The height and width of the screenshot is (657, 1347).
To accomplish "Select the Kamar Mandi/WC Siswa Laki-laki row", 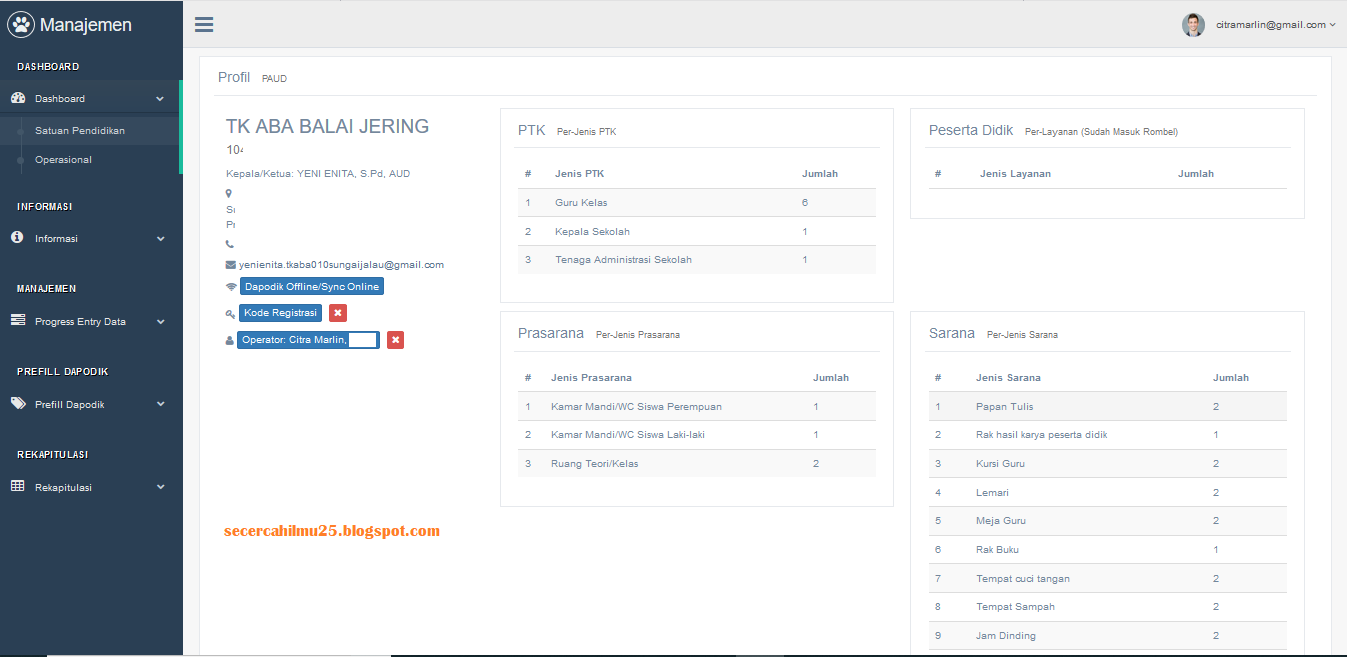I will tap(697, 435).
